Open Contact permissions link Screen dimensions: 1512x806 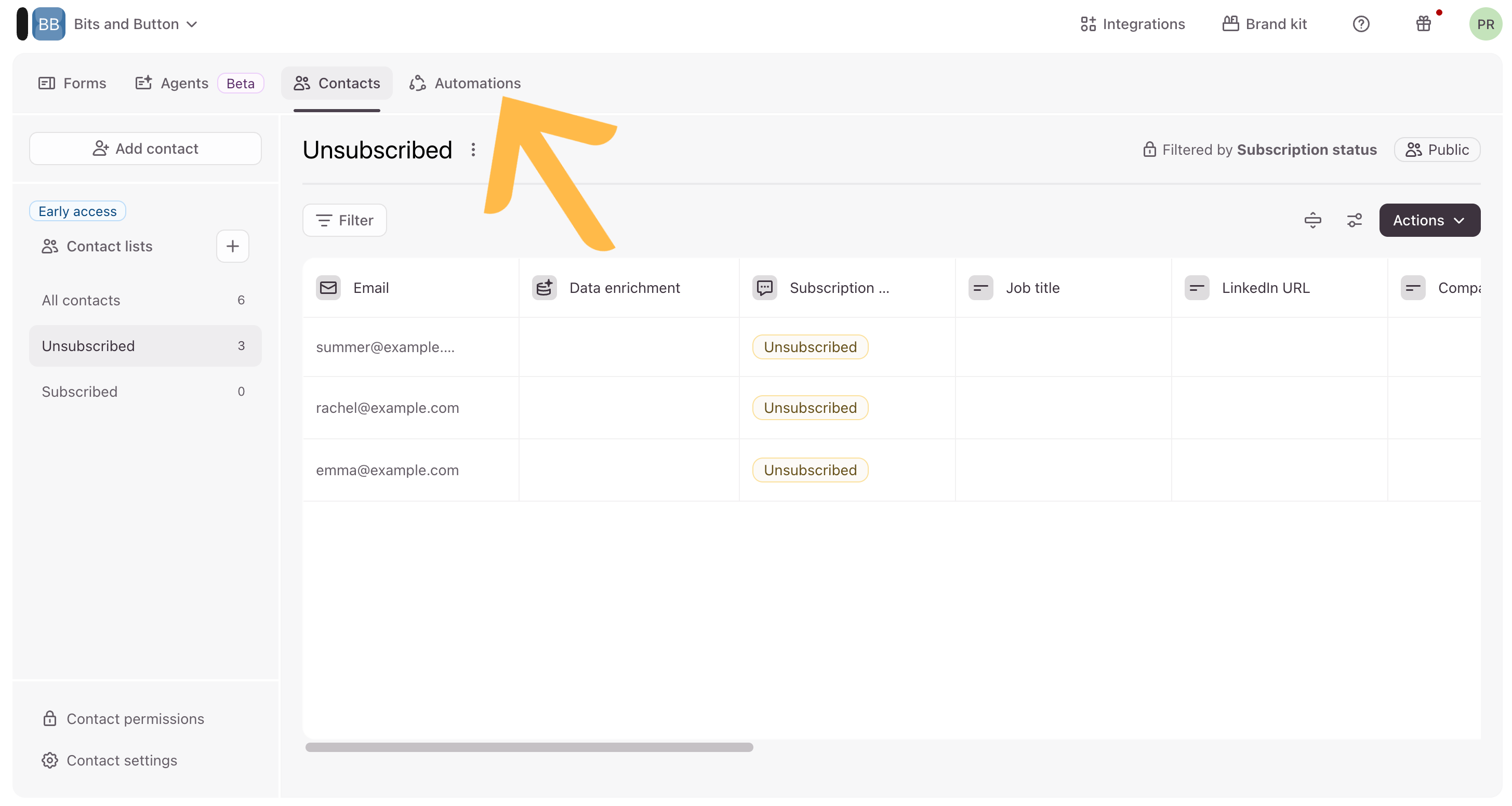click(135, 719)
